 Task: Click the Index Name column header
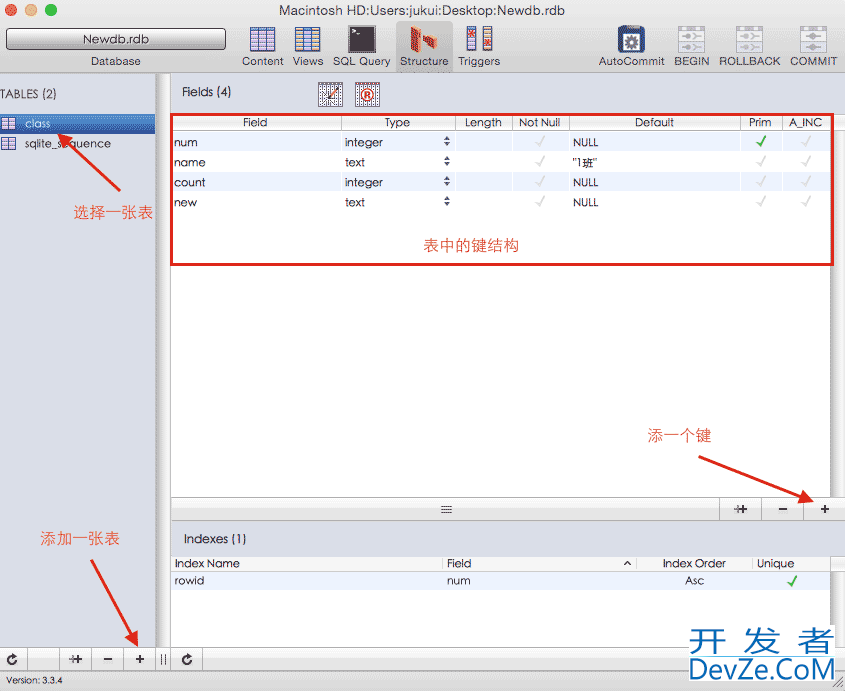point(307,563)
